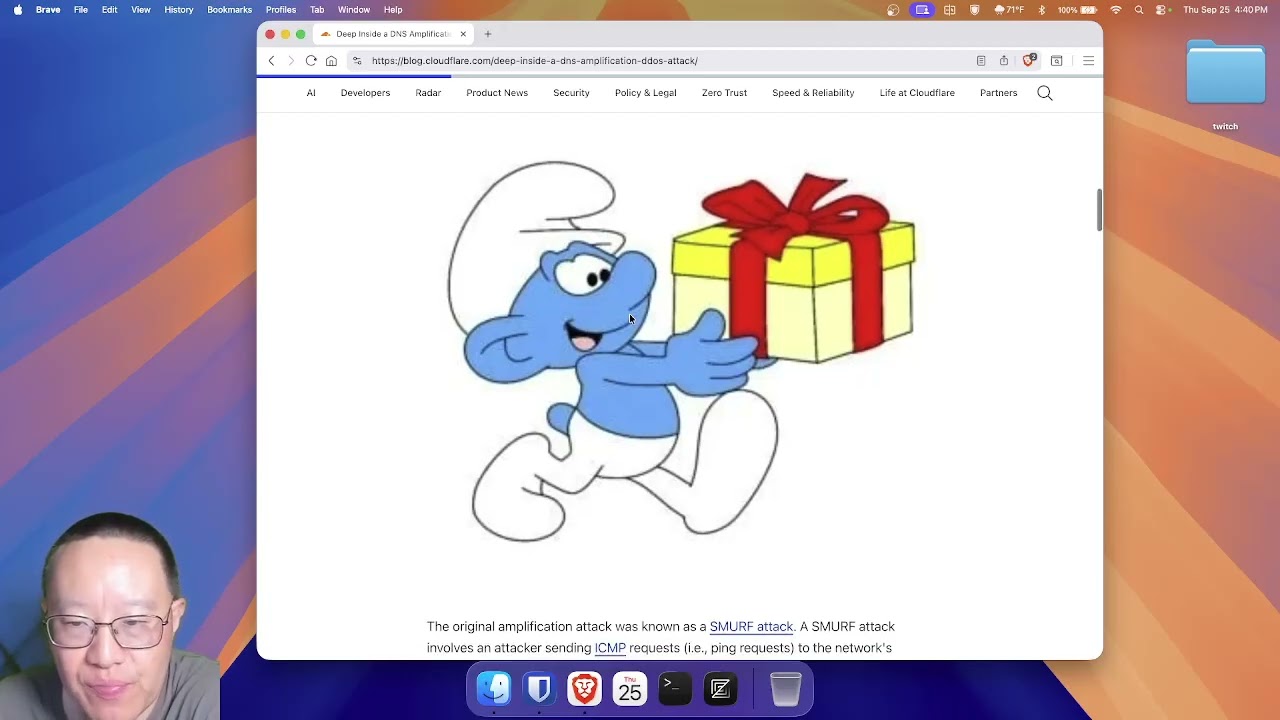Open Brave Browser in the Dock
This screenshot has width=1280, height=720.
tap(584, 688)
